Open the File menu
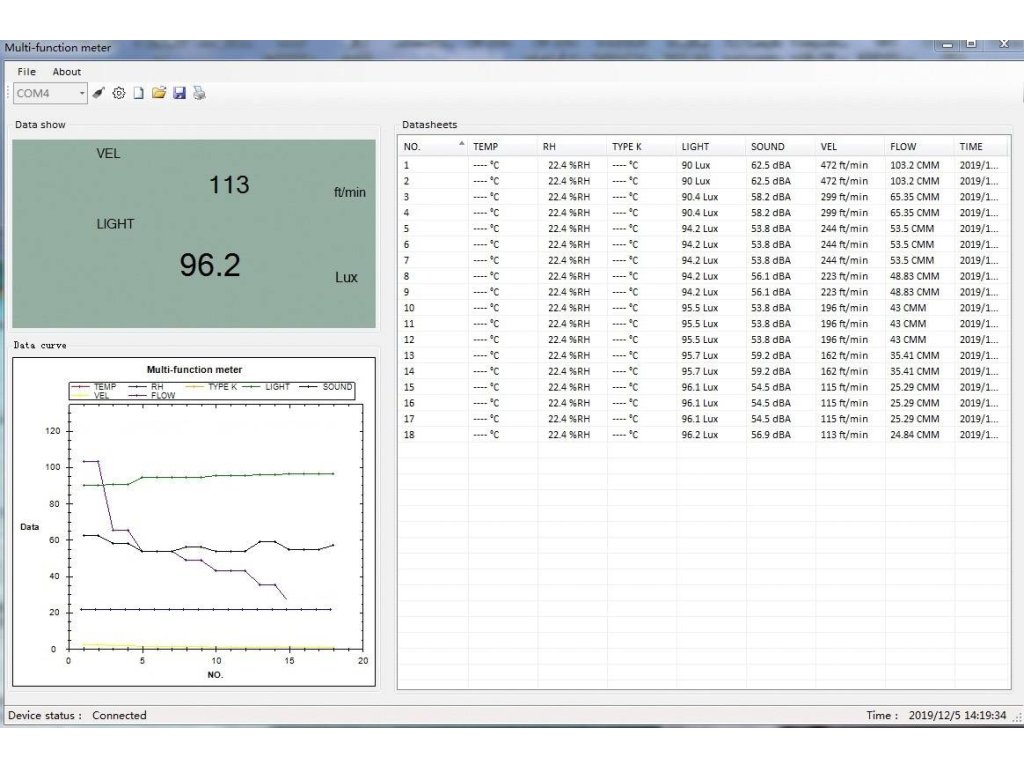This screenshot has height=768, width=1024. click(26, 72)
